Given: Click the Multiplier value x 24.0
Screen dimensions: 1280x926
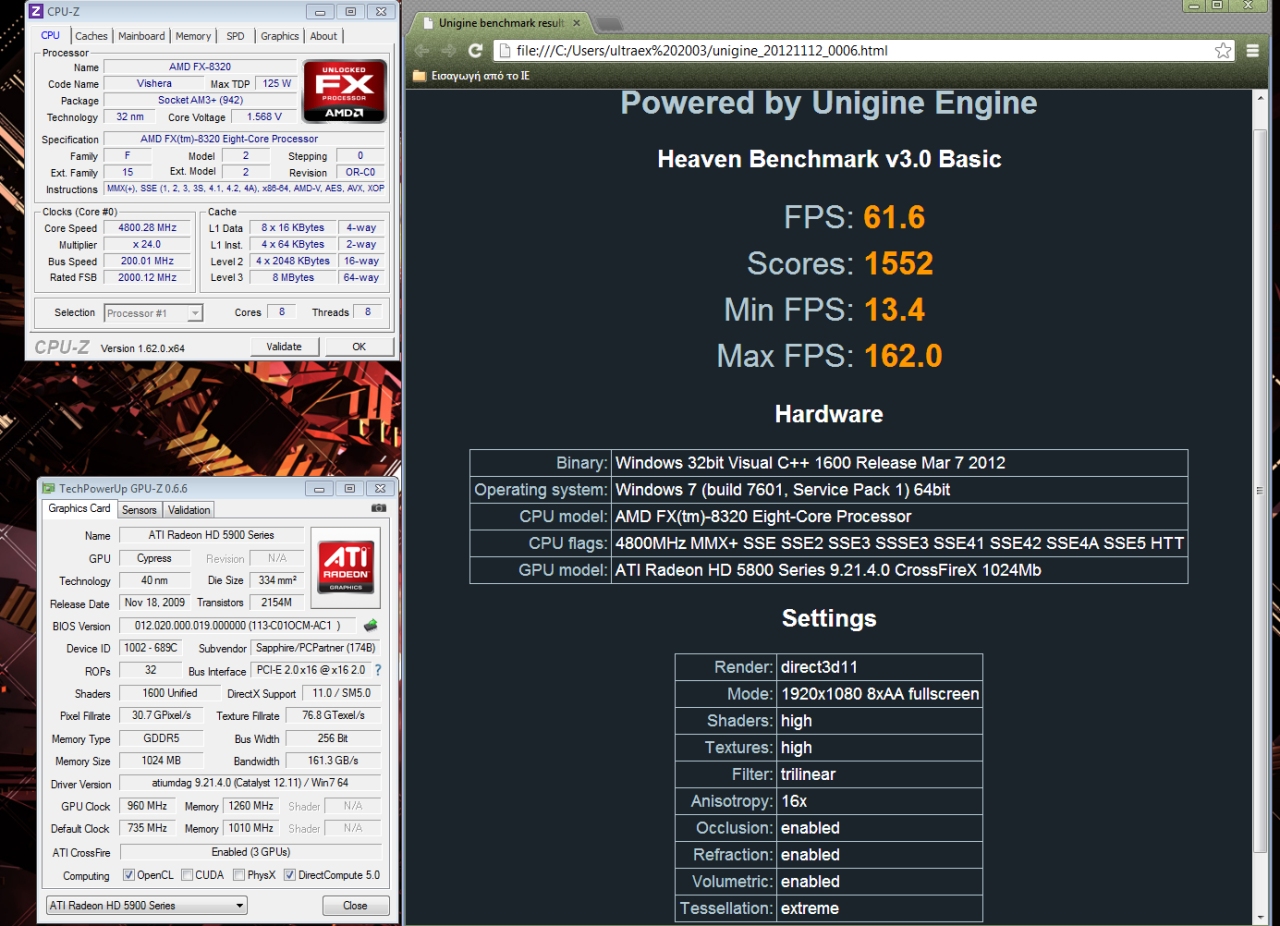Looking at the screenshot, I should click(x=147, y=244).
